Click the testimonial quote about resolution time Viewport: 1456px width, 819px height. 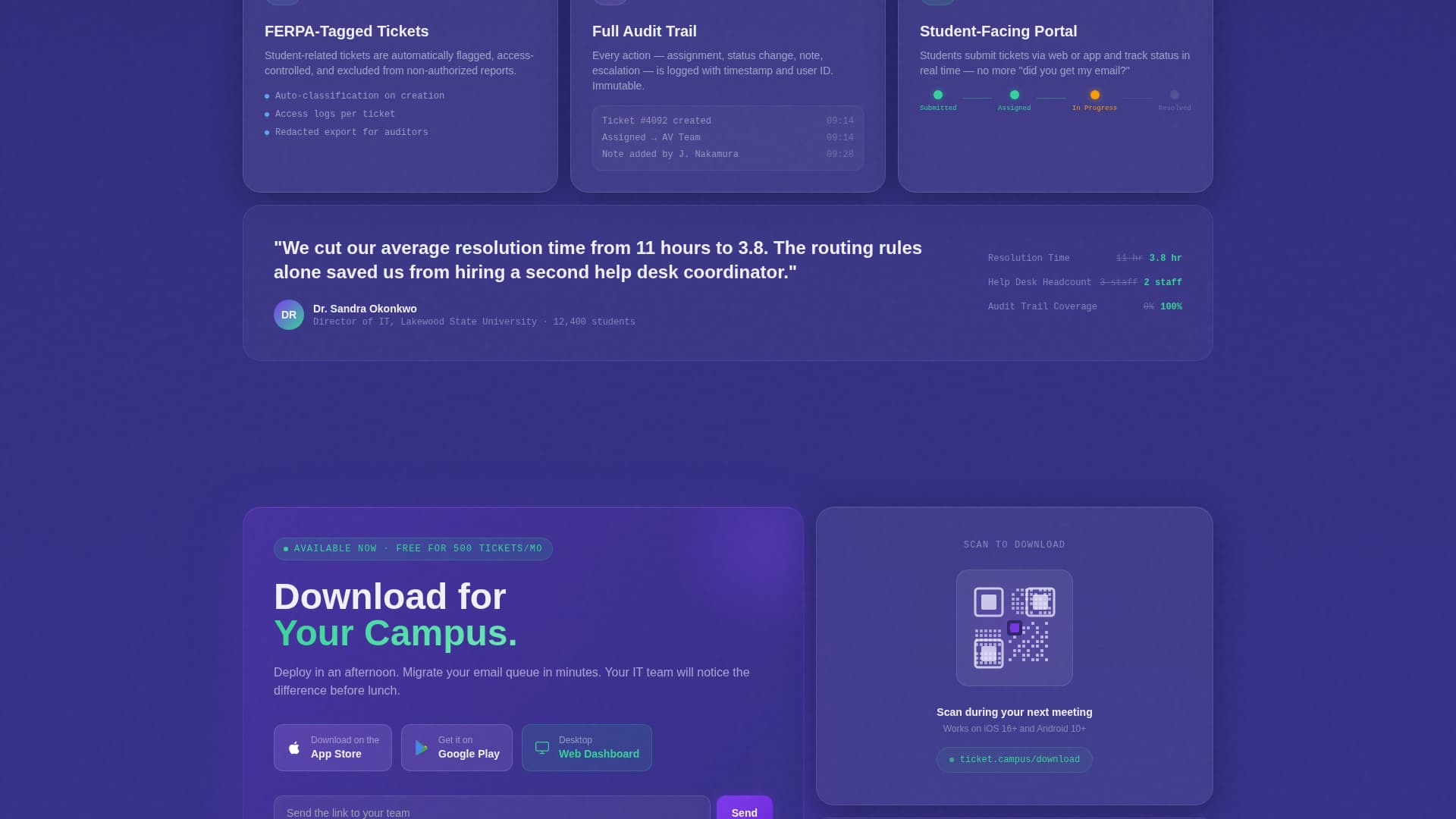pos(598,260)
